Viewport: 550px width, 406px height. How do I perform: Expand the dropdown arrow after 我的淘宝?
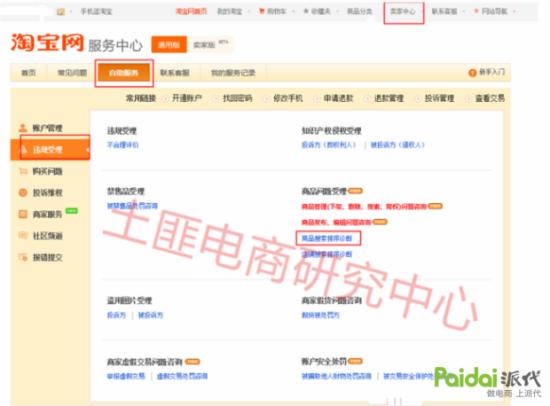tap(248, 12)
